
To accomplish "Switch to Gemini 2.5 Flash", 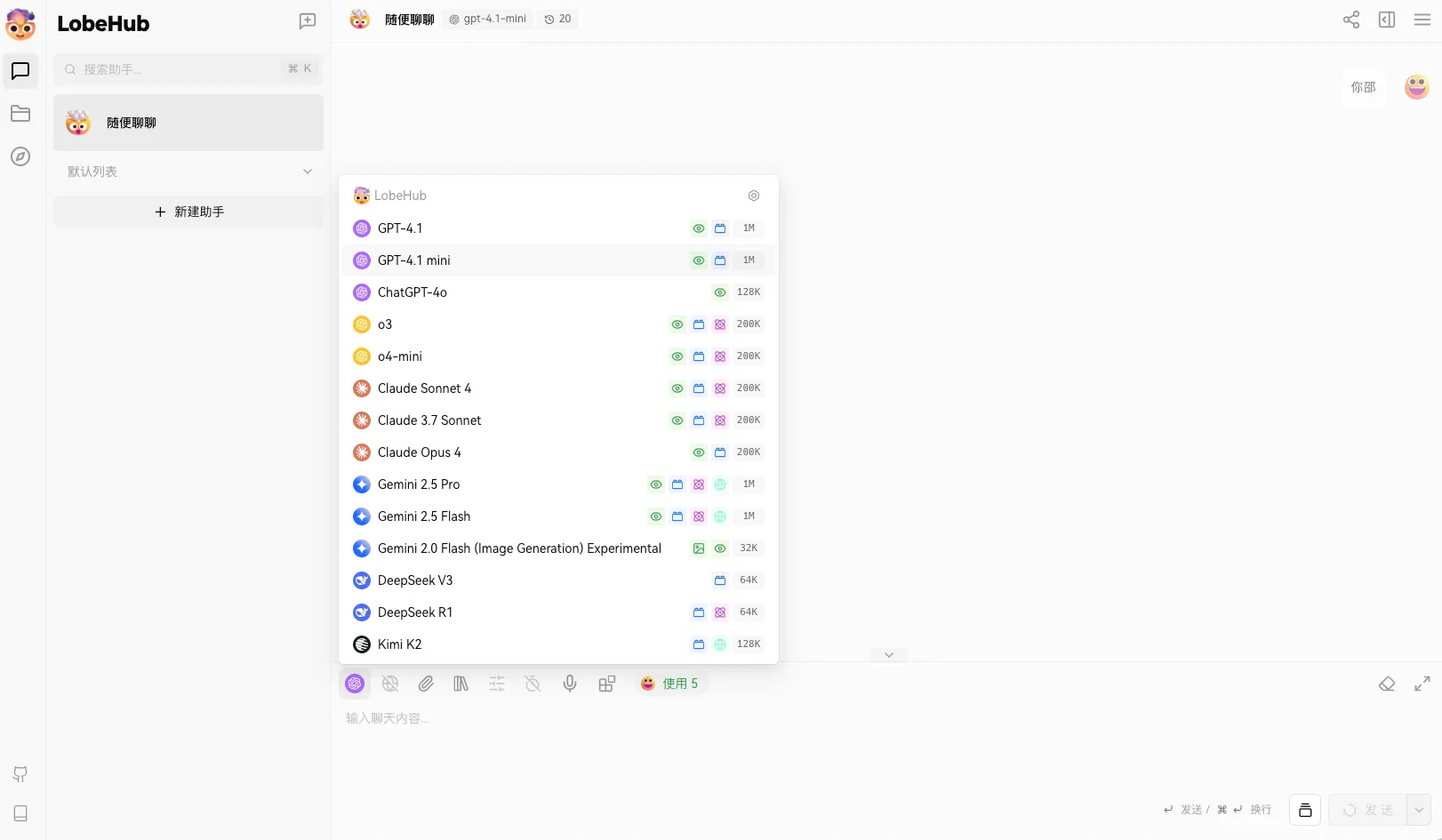I will pos(558,516).
